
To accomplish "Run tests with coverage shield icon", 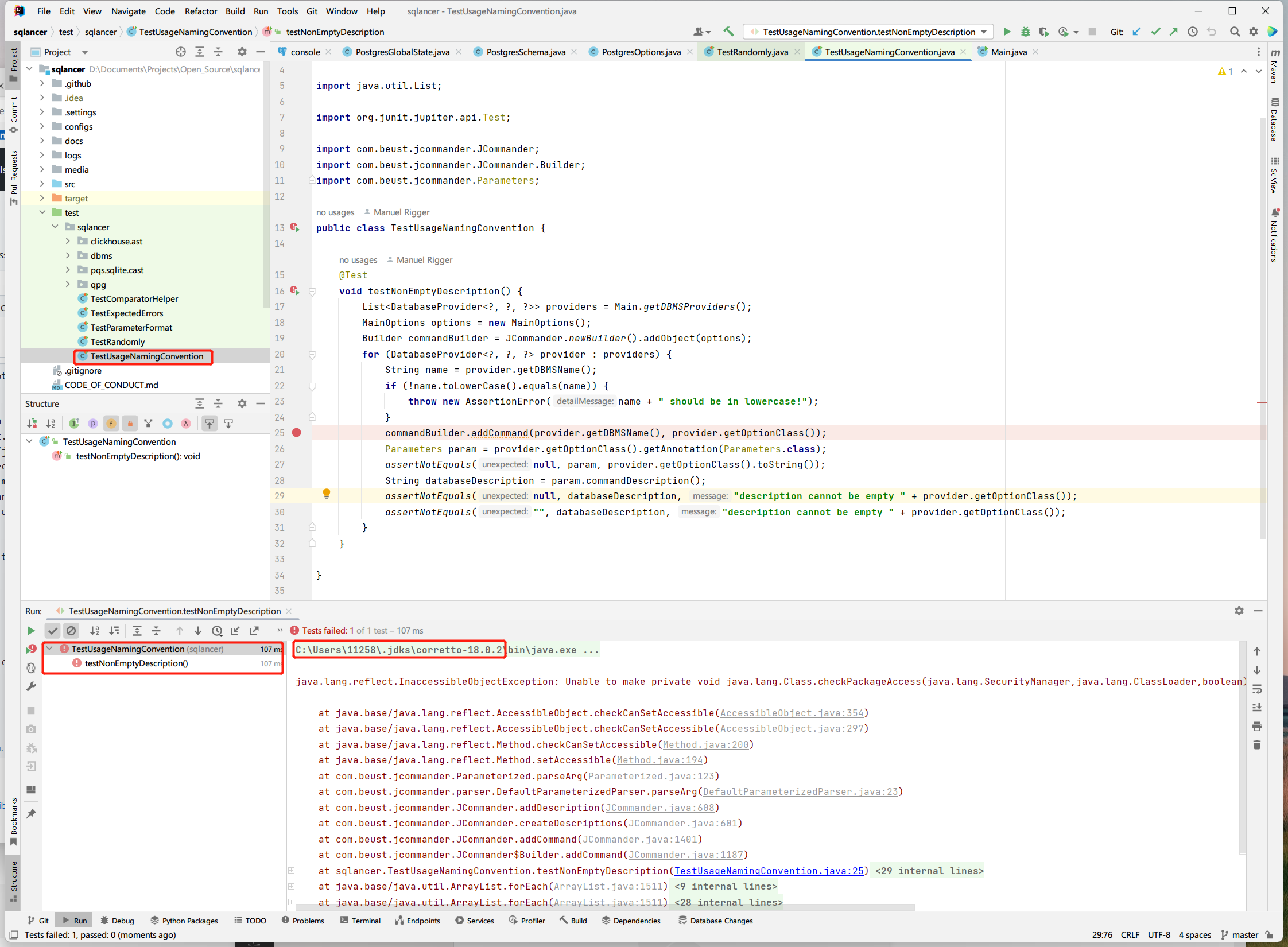I will click(1045, 32).
